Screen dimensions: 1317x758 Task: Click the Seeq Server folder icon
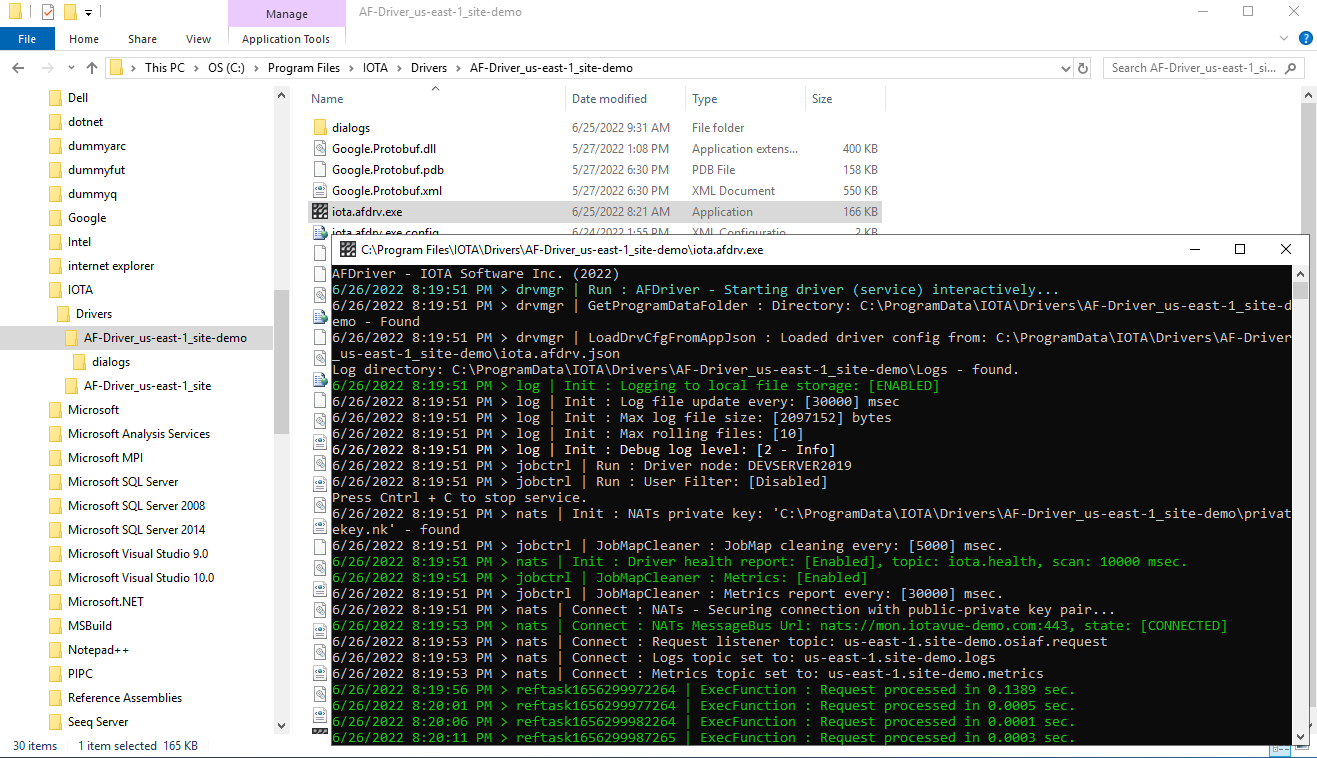coord(55,722)
